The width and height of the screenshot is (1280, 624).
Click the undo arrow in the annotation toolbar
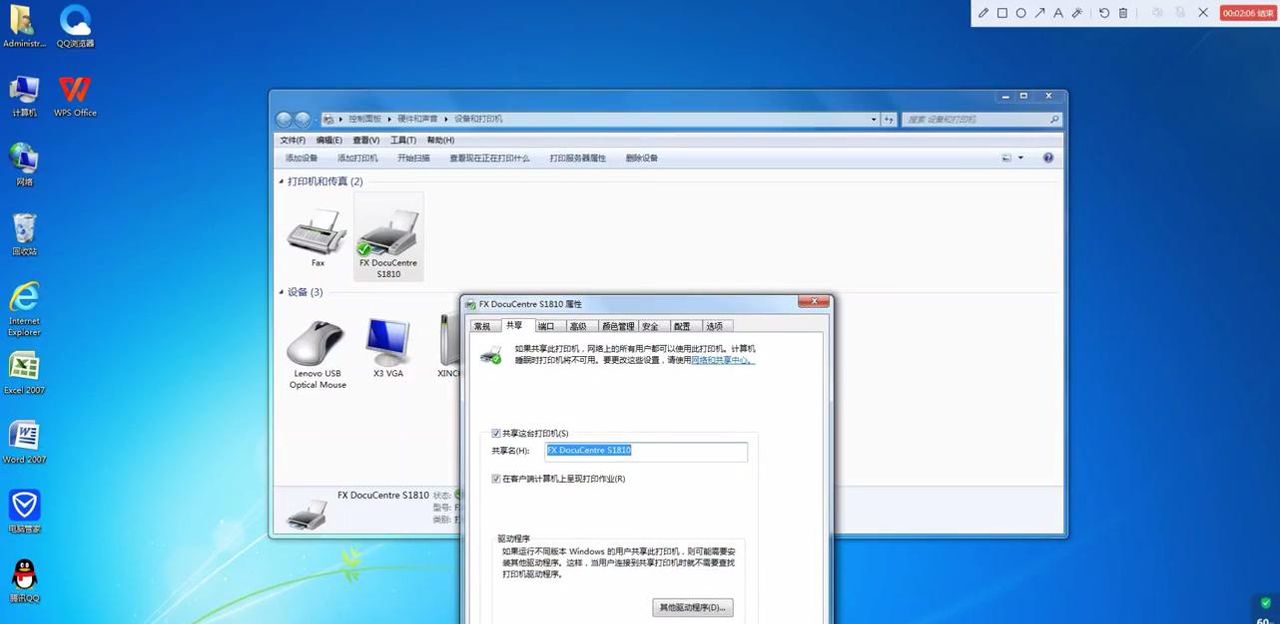coord(1104,13)
